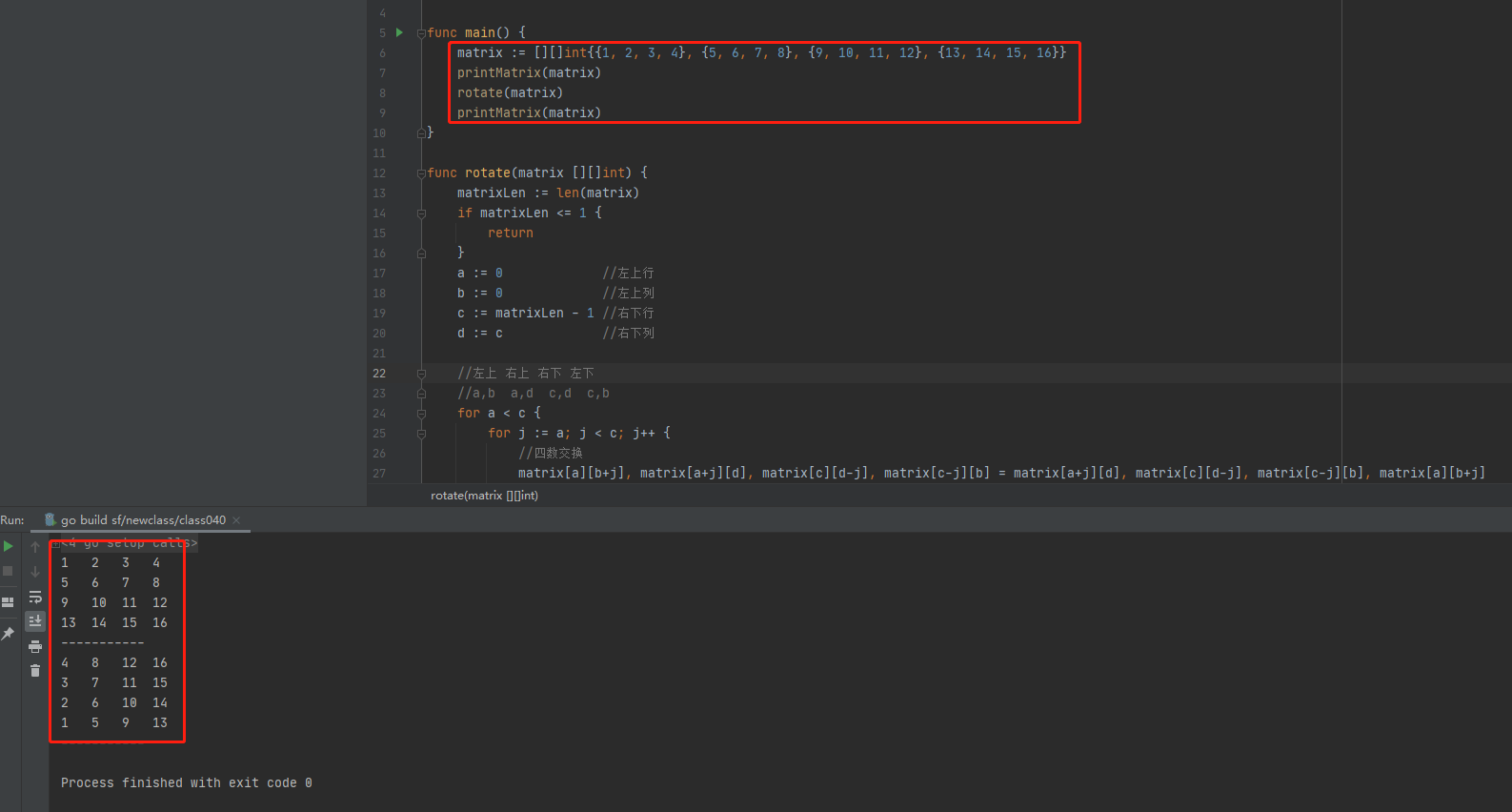The image size is (1512, 812).
Task: Click the second printMatrix(matrix) call on line 9
Action: pyautogui.click(x=529, y=113)
